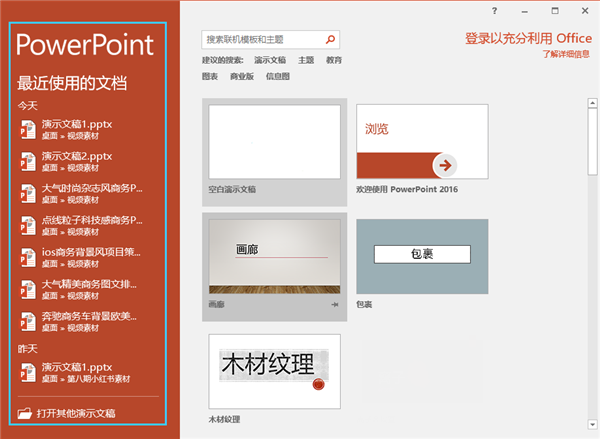The image size is (600, 439).
Task: Open the 欢迎使用 PowerPoint 2016 tour thumbnail
Action: pyautogui.click(x=422, y=142)
